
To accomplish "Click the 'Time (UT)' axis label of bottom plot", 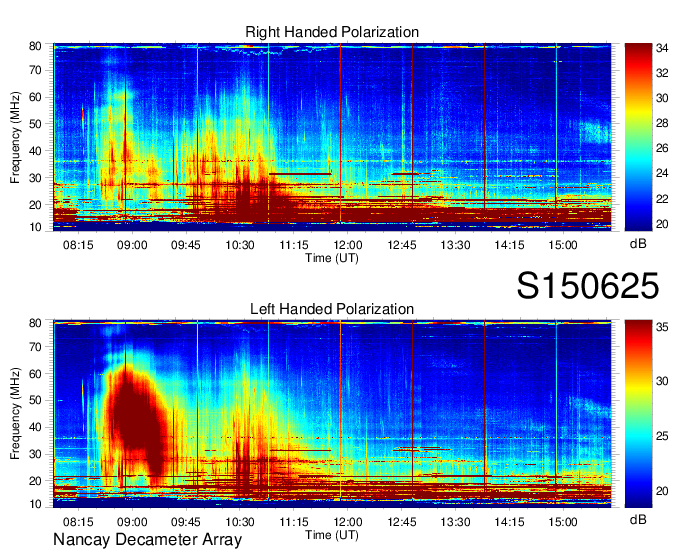I will click(332, 535).
